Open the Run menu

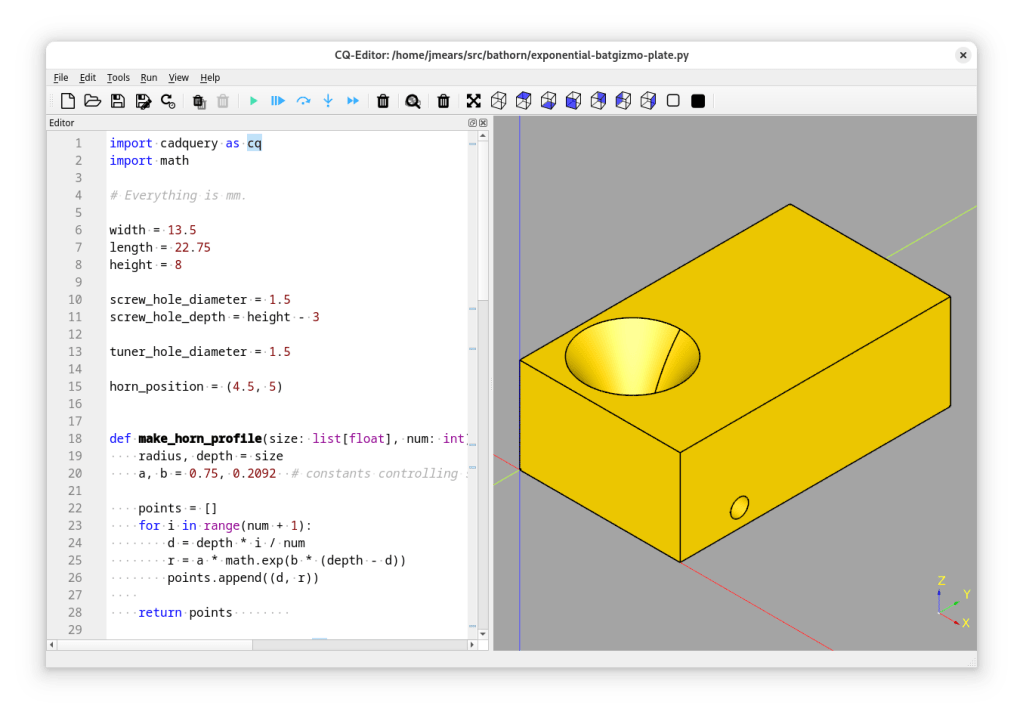click(149, 77)
